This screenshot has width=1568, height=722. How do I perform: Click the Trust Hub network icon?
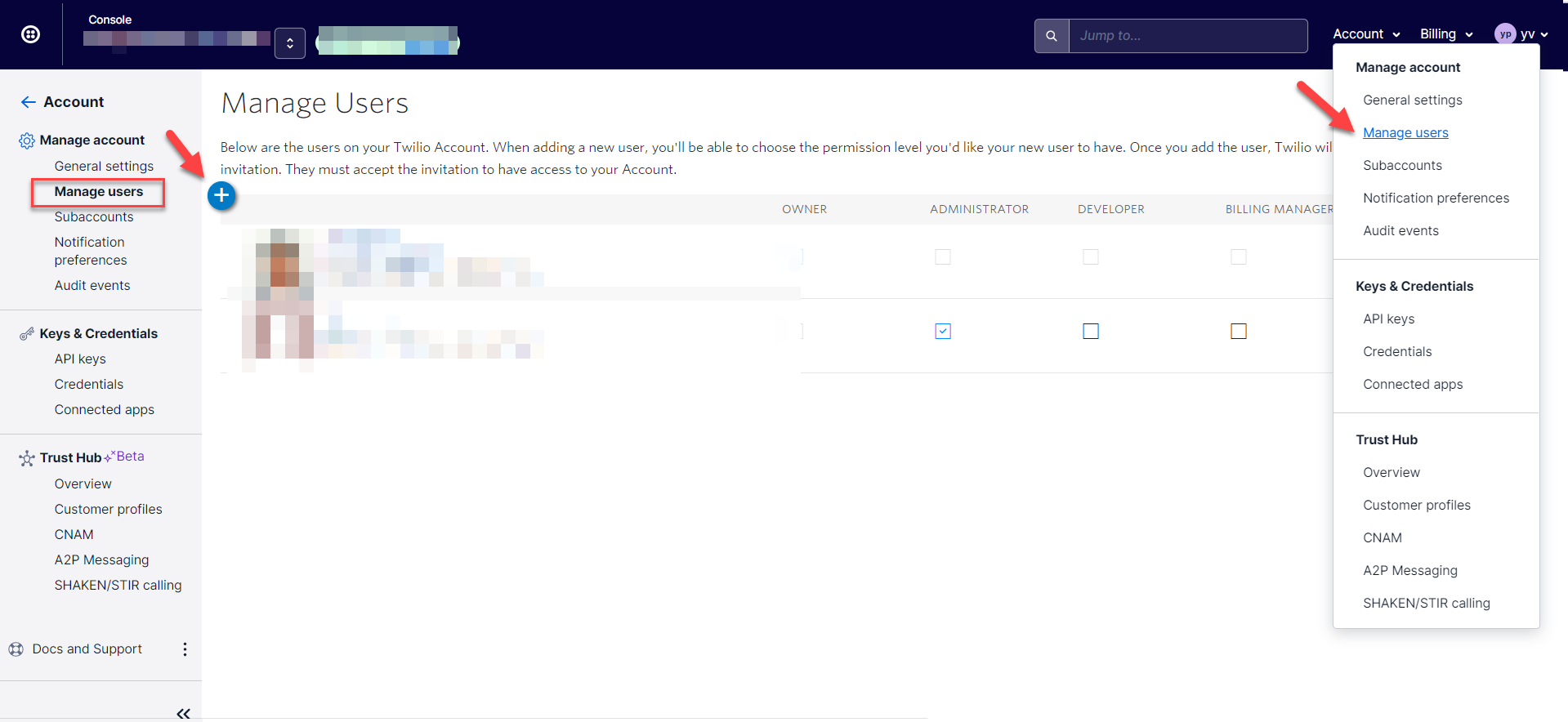coord(27,458)
